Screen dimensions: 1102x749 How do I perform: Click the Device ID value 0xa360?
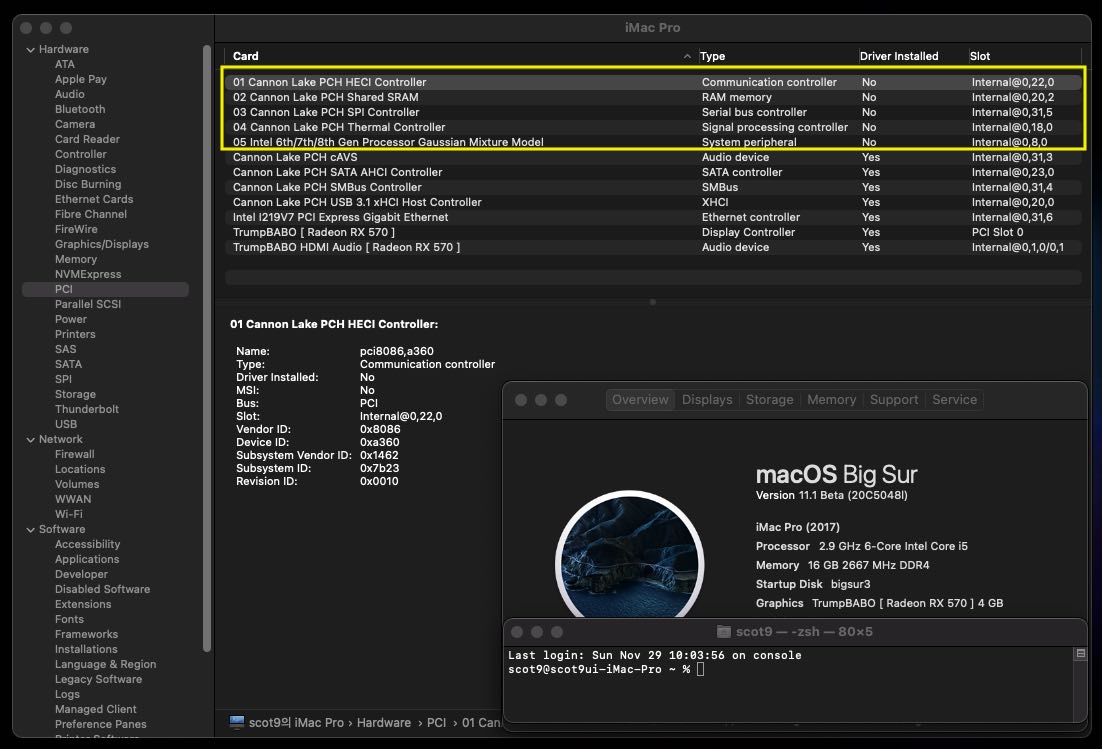click(380, 443)
